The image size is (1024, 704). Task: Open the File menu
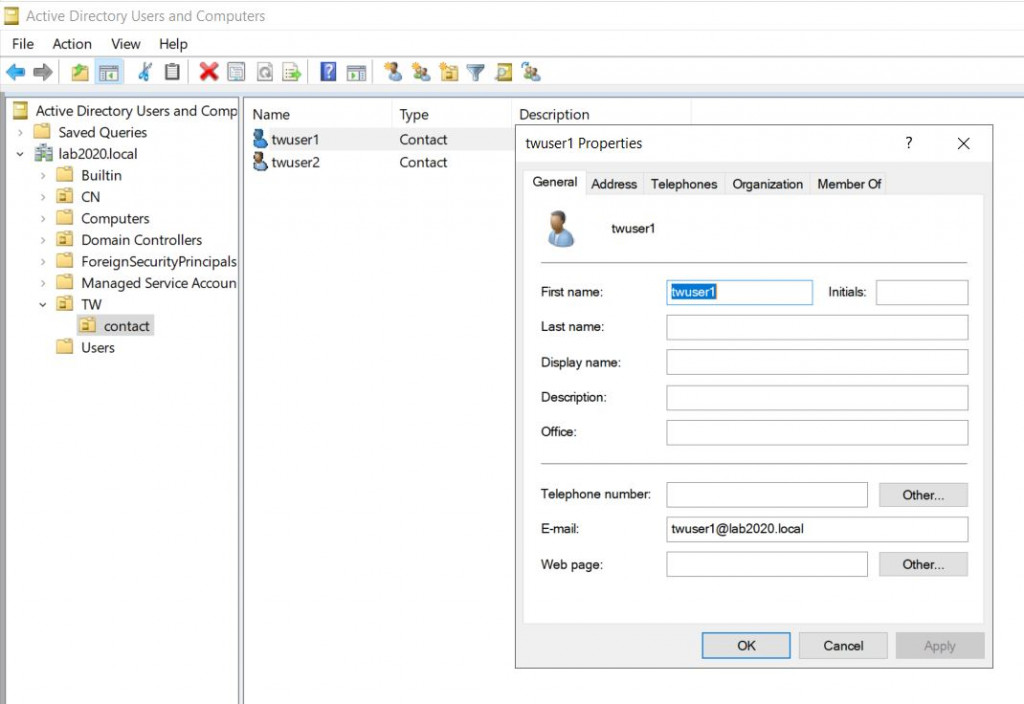(23, 44)
